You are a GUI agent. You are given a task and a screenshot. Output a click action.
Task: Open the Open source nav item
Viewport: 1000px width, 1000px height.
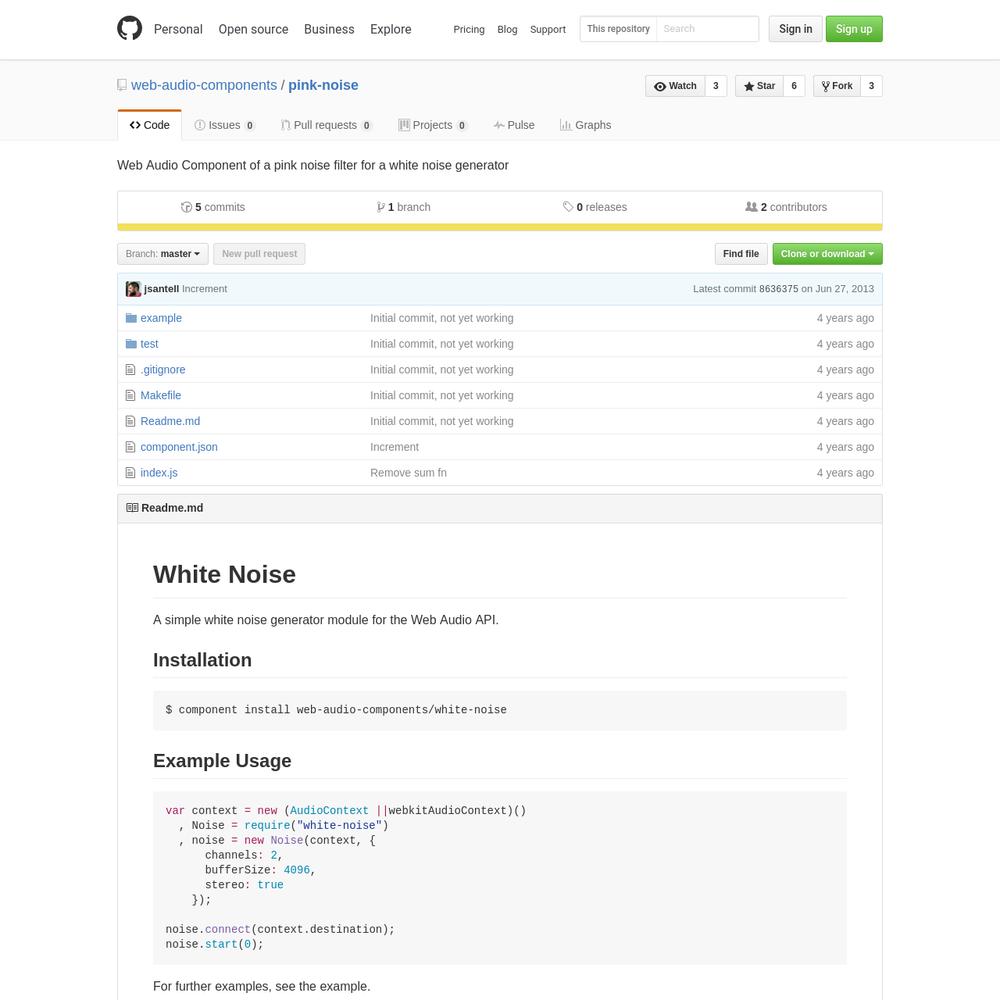253,29
